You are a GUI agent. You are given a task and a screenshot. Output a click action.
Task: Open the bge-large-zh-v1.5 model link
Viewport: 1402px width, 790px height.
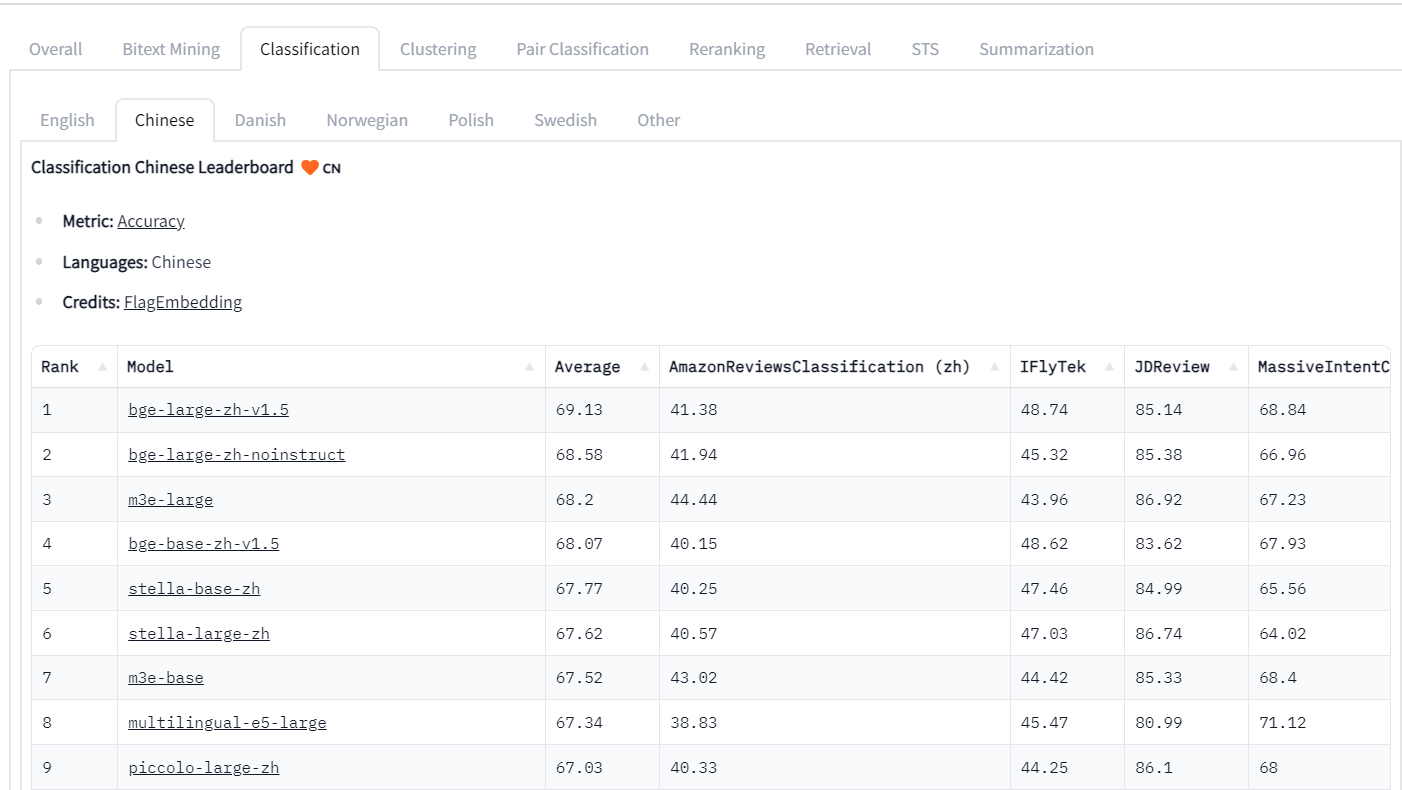tap(208, 410)
